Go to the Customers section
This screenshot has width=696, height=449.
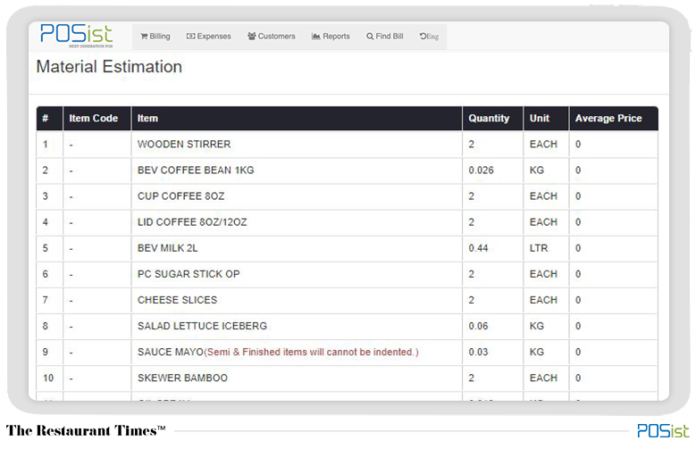pyautogui.click(x=271, y=36)
